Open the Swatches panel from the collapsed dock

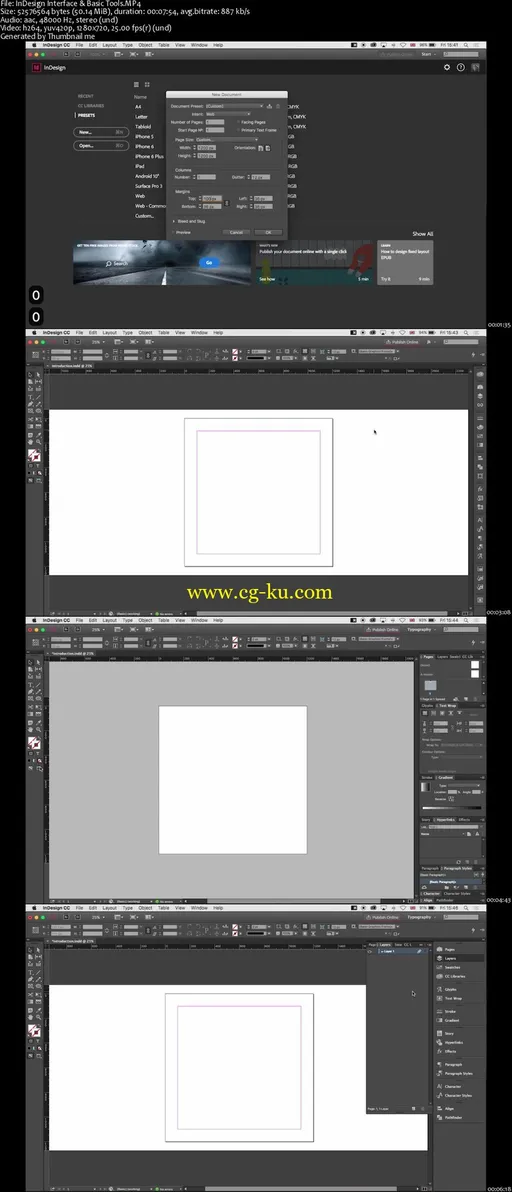[441, 967]
